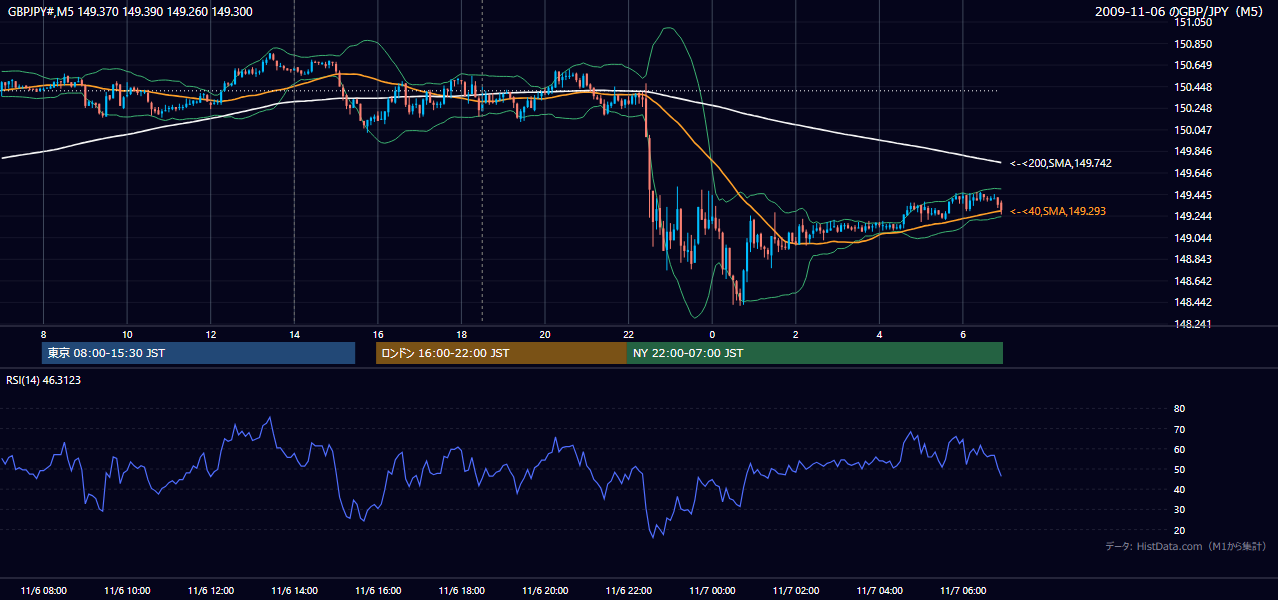Click the <-<40,SMA,149.293 label
Image resolution: width=1278 pixels, height=600 pixels.
point(1057,212)
